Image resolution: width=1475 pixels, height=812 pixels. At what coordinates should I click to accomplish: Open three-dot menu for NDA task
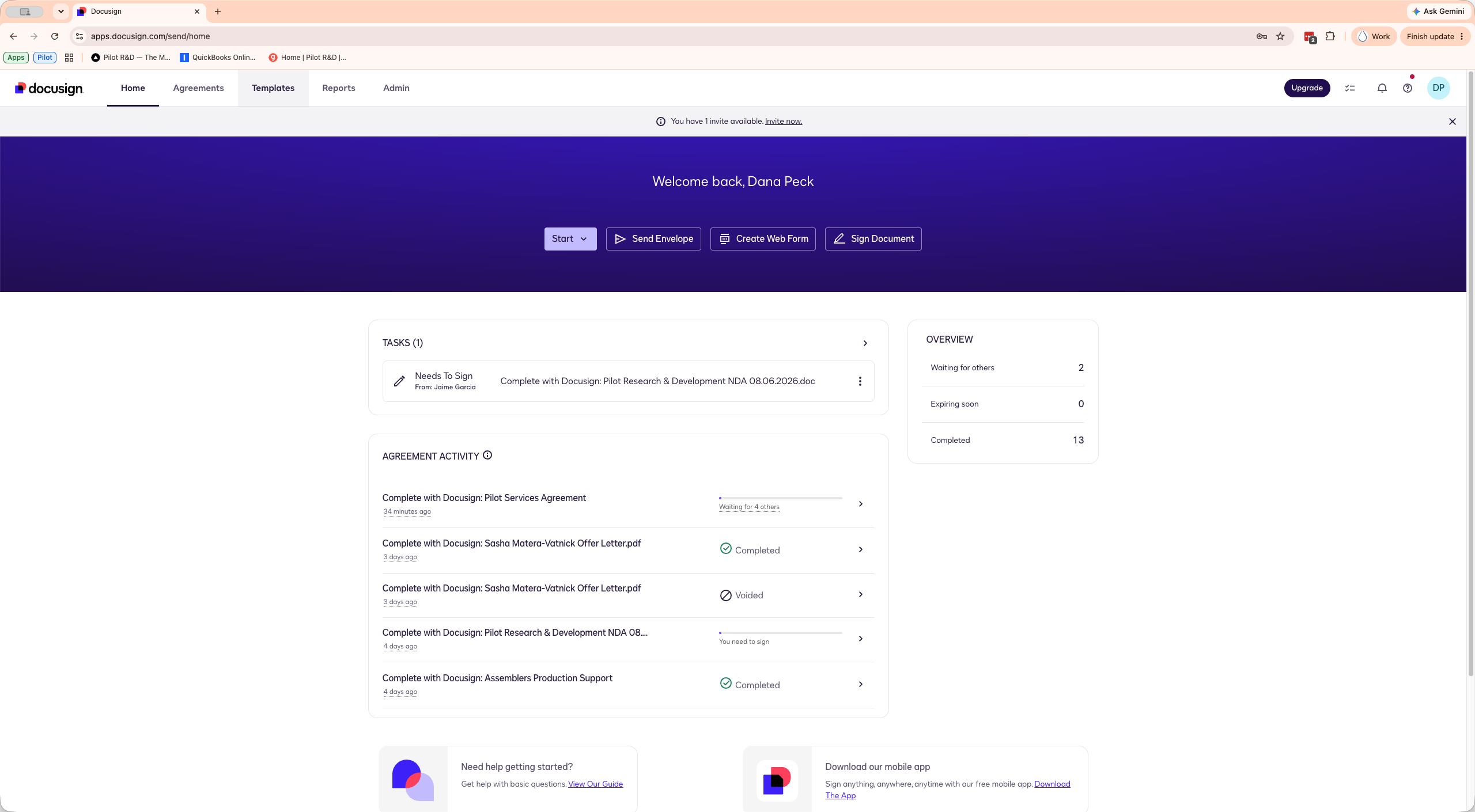pyautogui.click(x=860, y=381)
